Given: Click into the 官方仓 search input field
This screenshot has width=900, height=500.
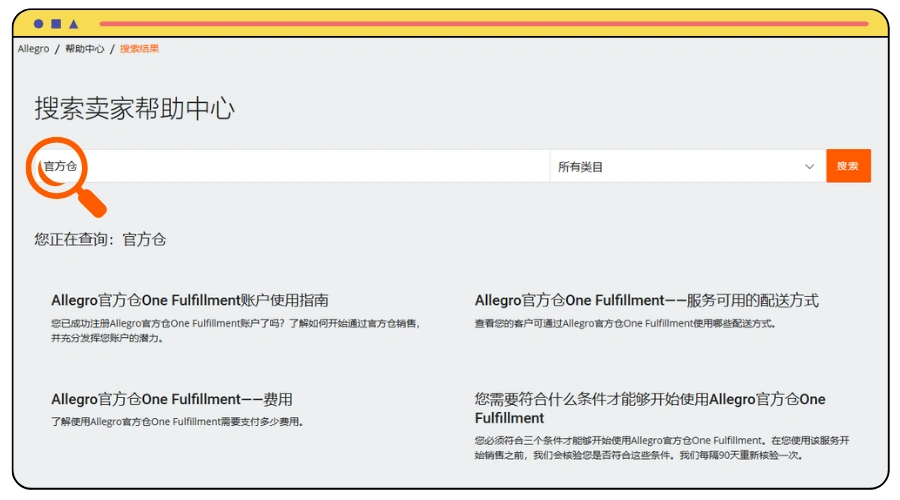Looking at the screenshot, I should tap(292, 166).
